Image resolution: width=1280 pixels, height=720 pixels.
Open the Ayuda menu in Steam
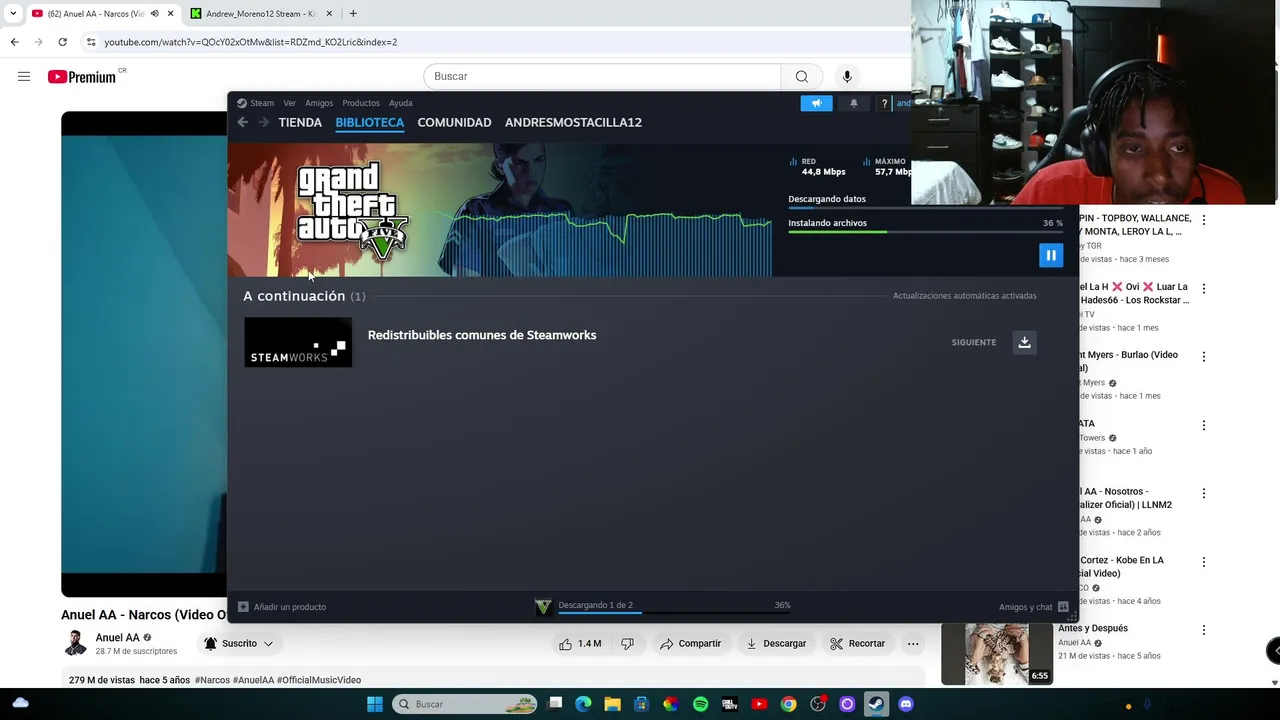click(400, 103)
